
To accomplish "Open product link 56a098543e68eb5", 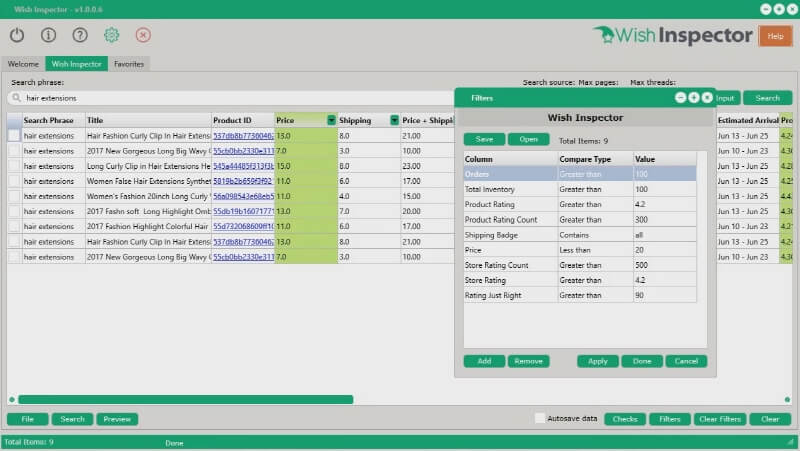I will coord(243,196).
